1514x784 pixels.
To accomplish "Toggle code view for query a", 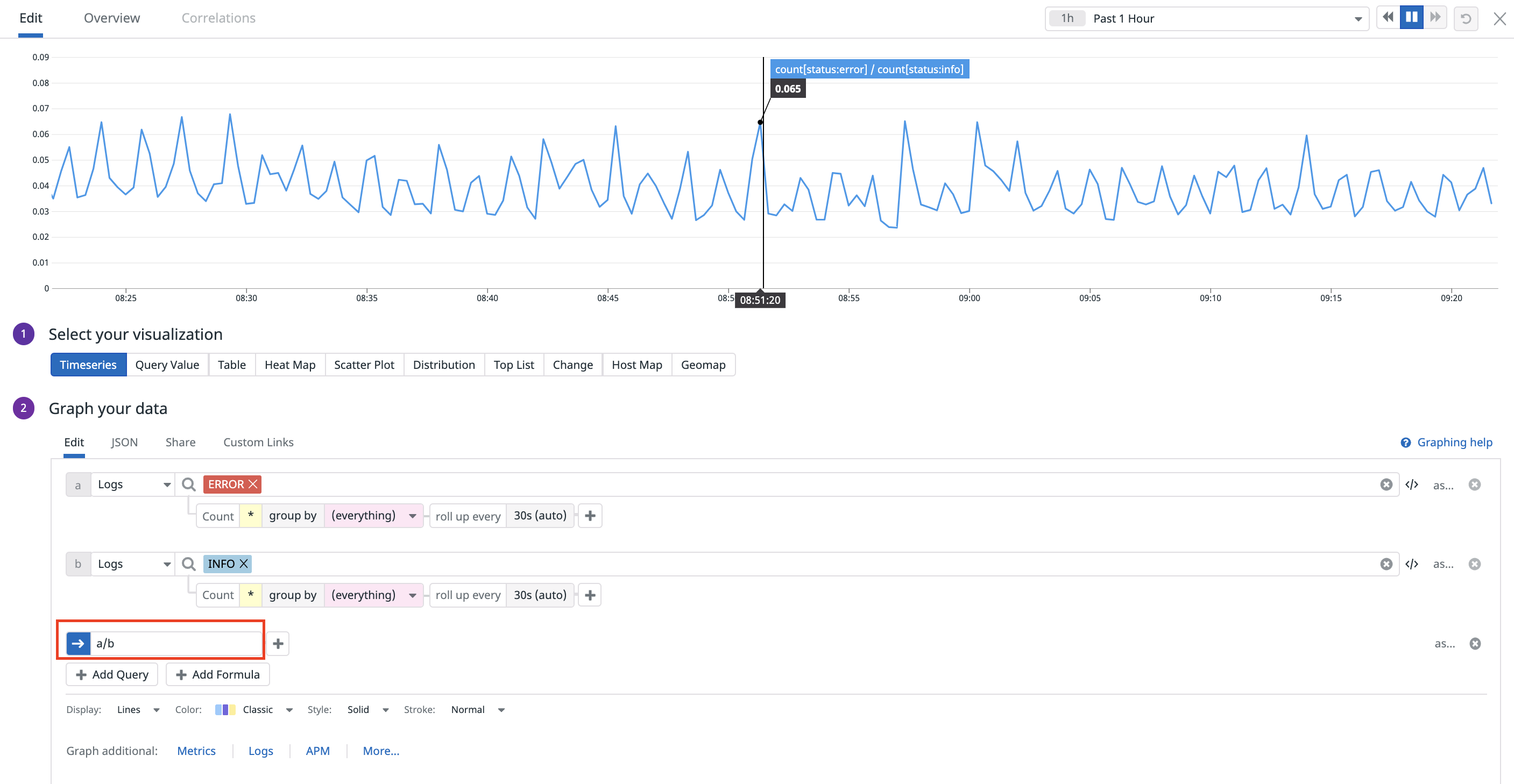I will pos(1412,484).
